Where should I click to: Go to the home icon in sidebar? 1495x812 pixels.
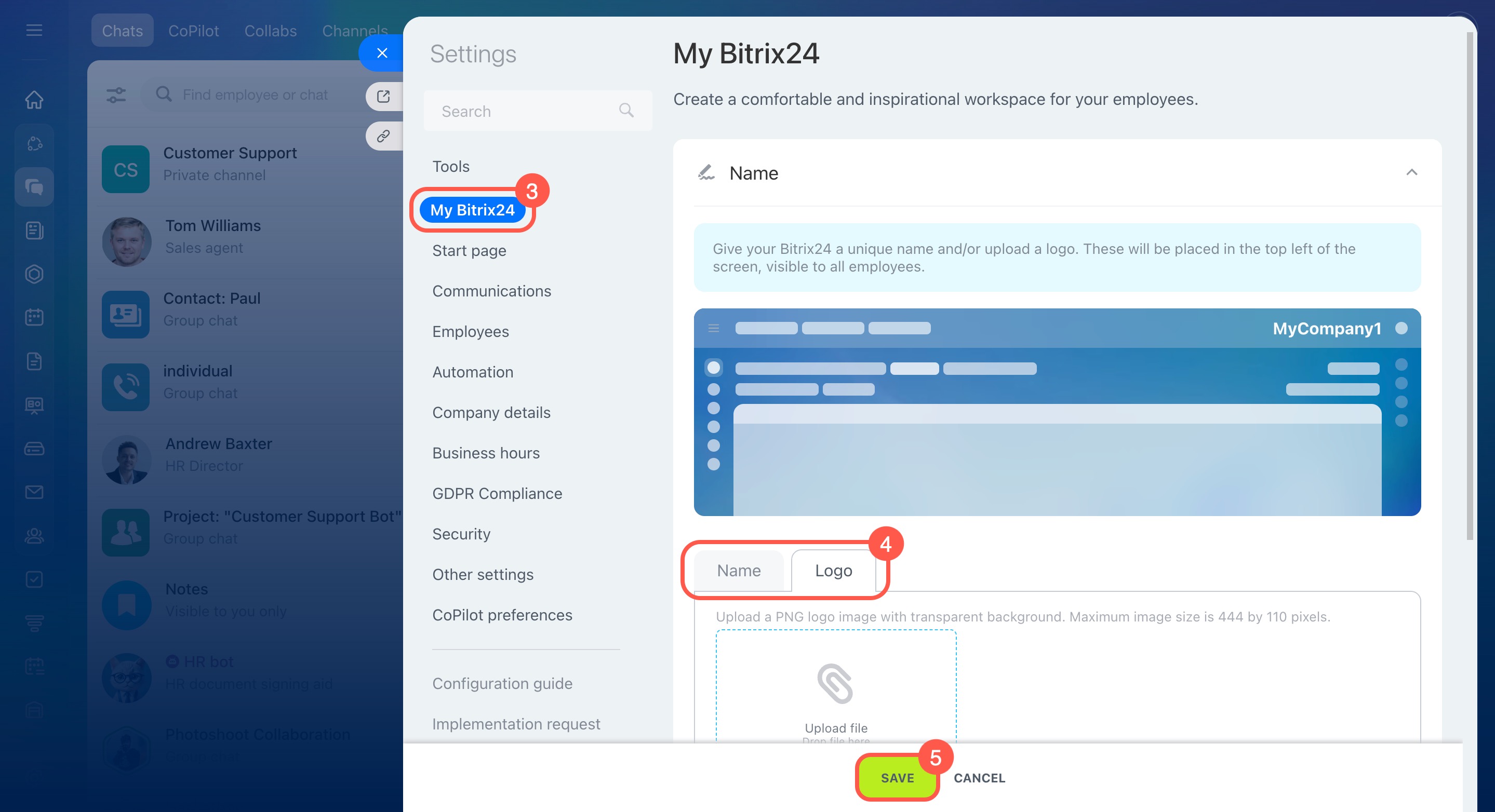[x=34, y=100]
